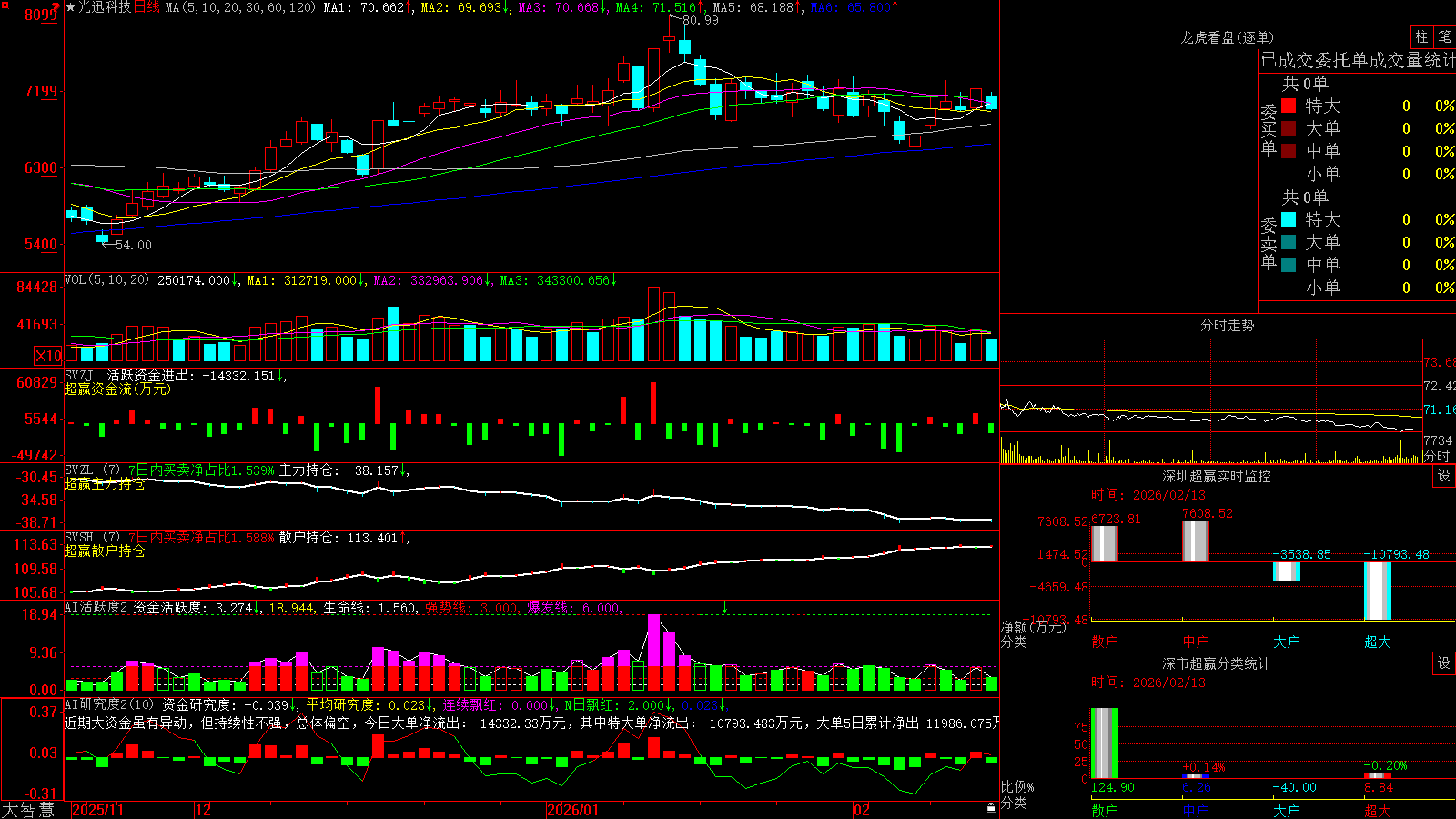Click the 7608.52 中户 bar value
The image size is (1456, 819).
[x=1208, y=513]
